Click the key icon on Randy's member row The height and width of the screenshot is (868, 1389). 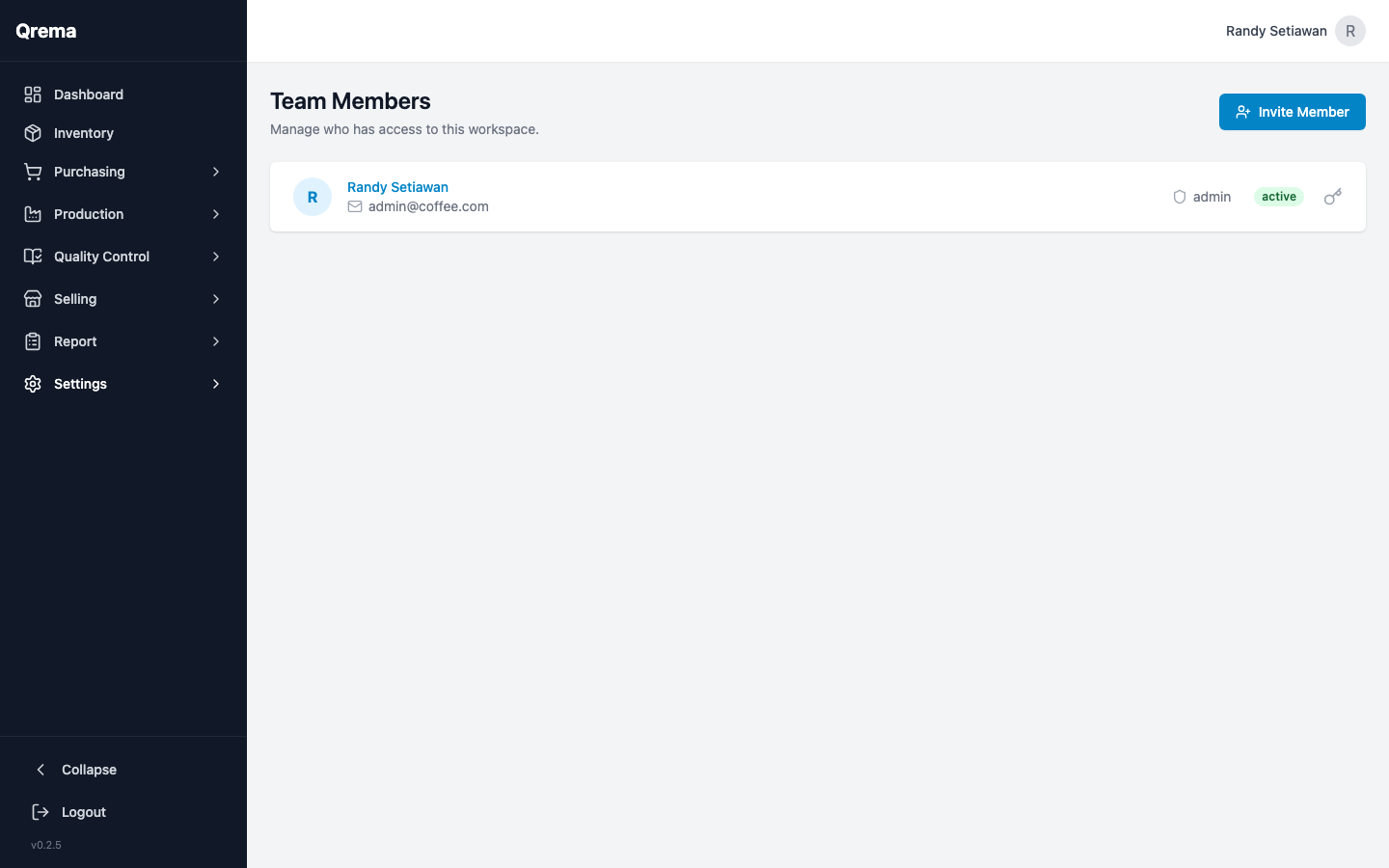(x=1332, y=196)
